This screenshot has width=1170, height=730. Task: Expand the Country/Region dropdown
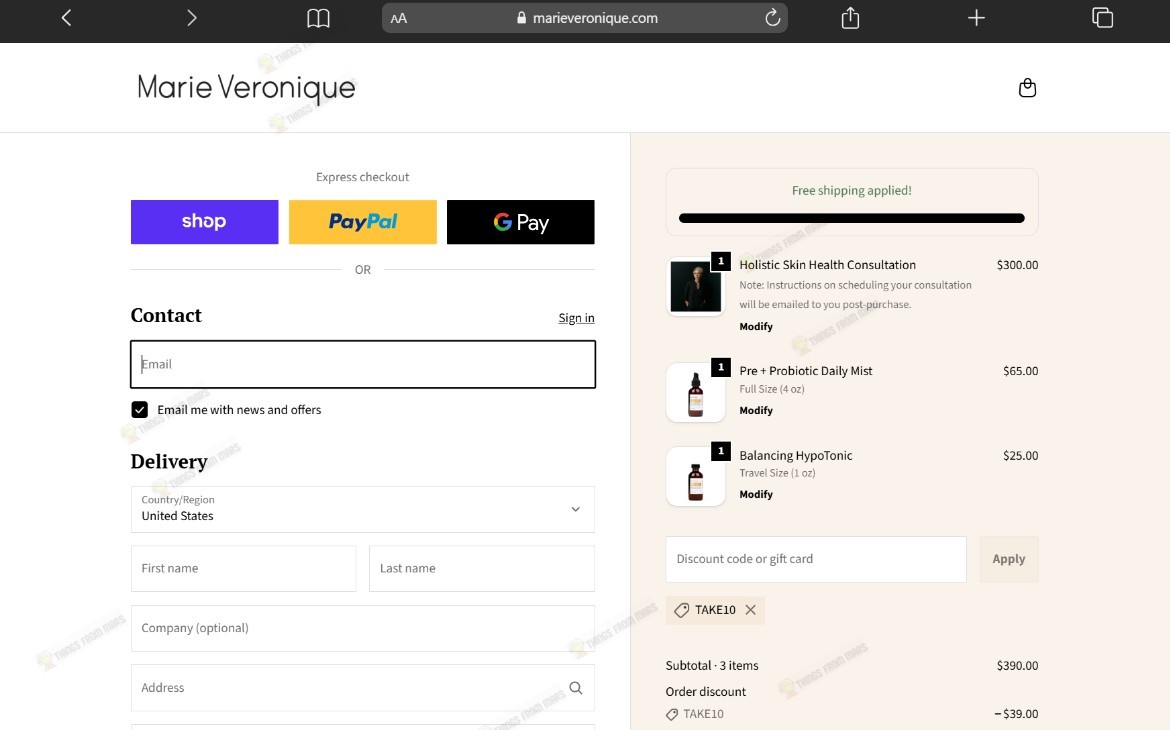click(x=363, y=509)
